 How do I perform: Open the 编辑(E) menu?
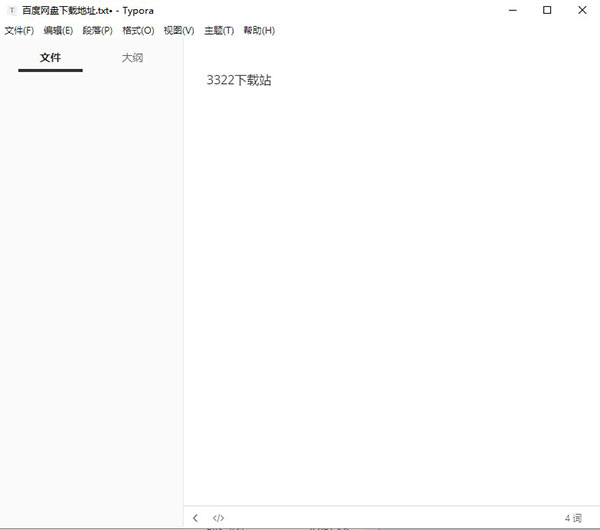click(58, 31)
